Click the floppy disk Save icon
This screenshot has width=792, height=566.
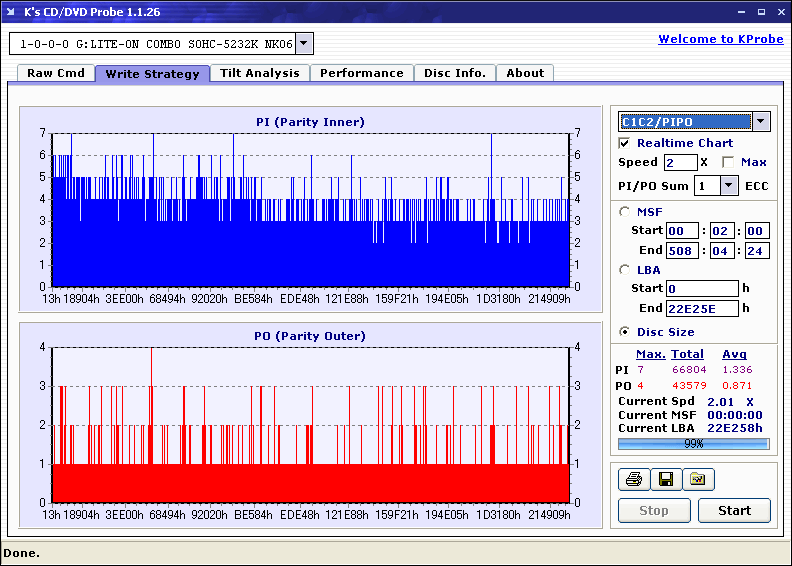[665, 480]
